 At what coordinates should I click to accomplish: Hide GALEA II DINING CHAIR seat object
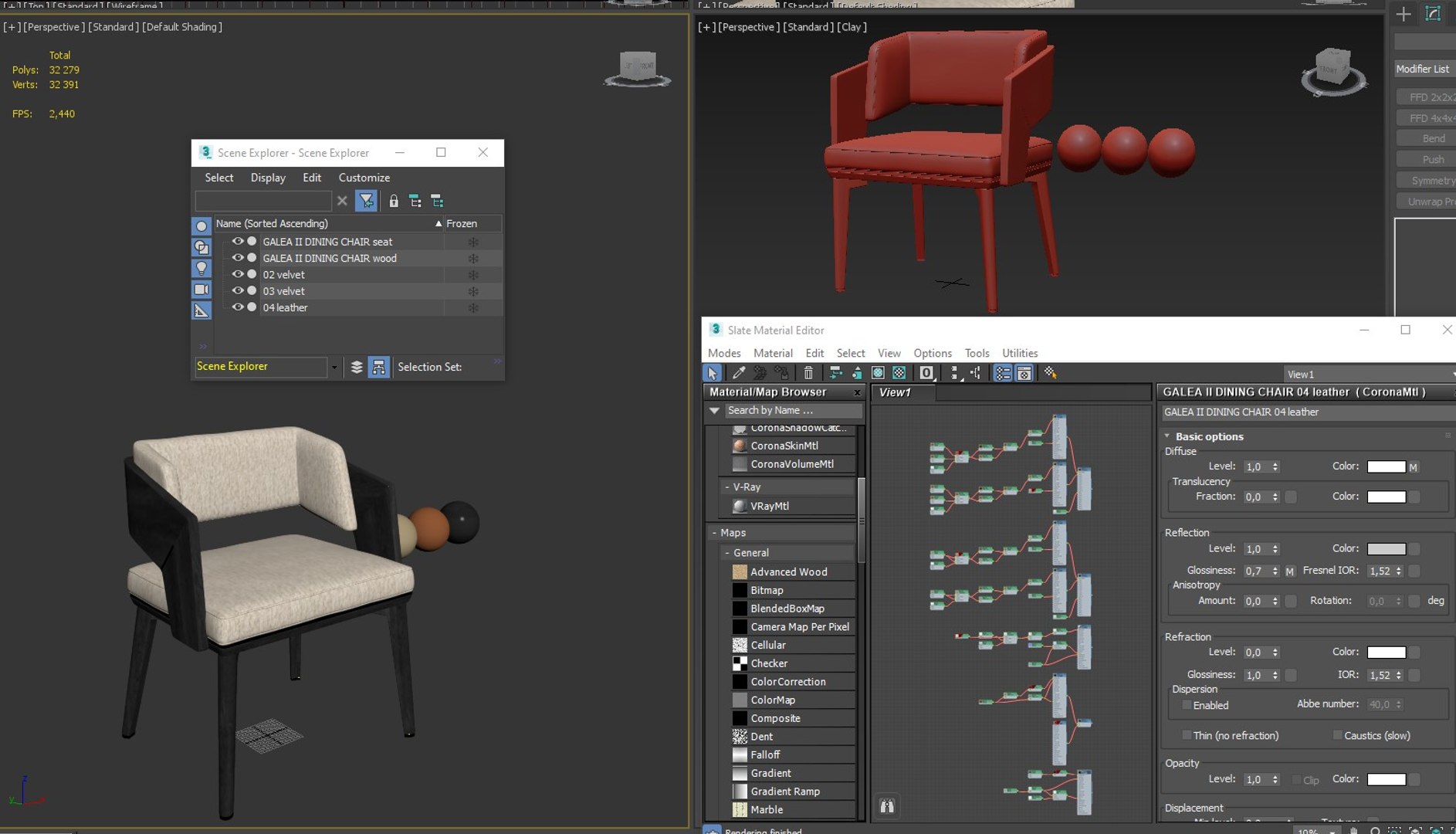pyautogui.click(x=238, y=241)
